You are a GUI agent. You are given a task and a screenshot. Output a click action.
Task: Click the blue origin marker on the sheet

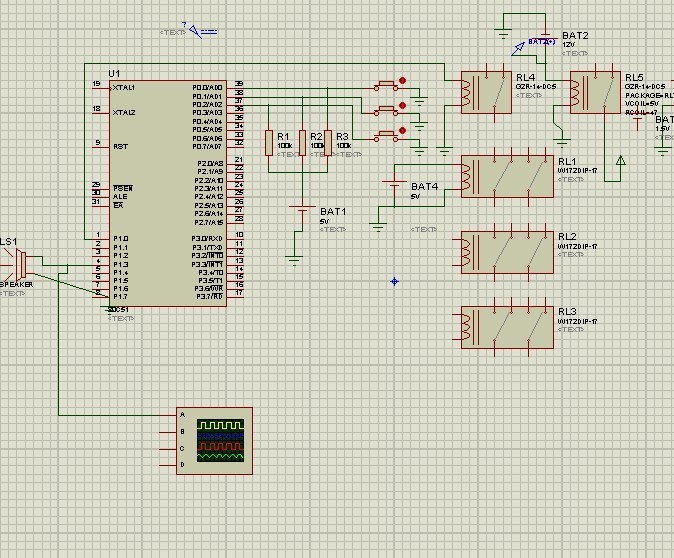[394, 281]
